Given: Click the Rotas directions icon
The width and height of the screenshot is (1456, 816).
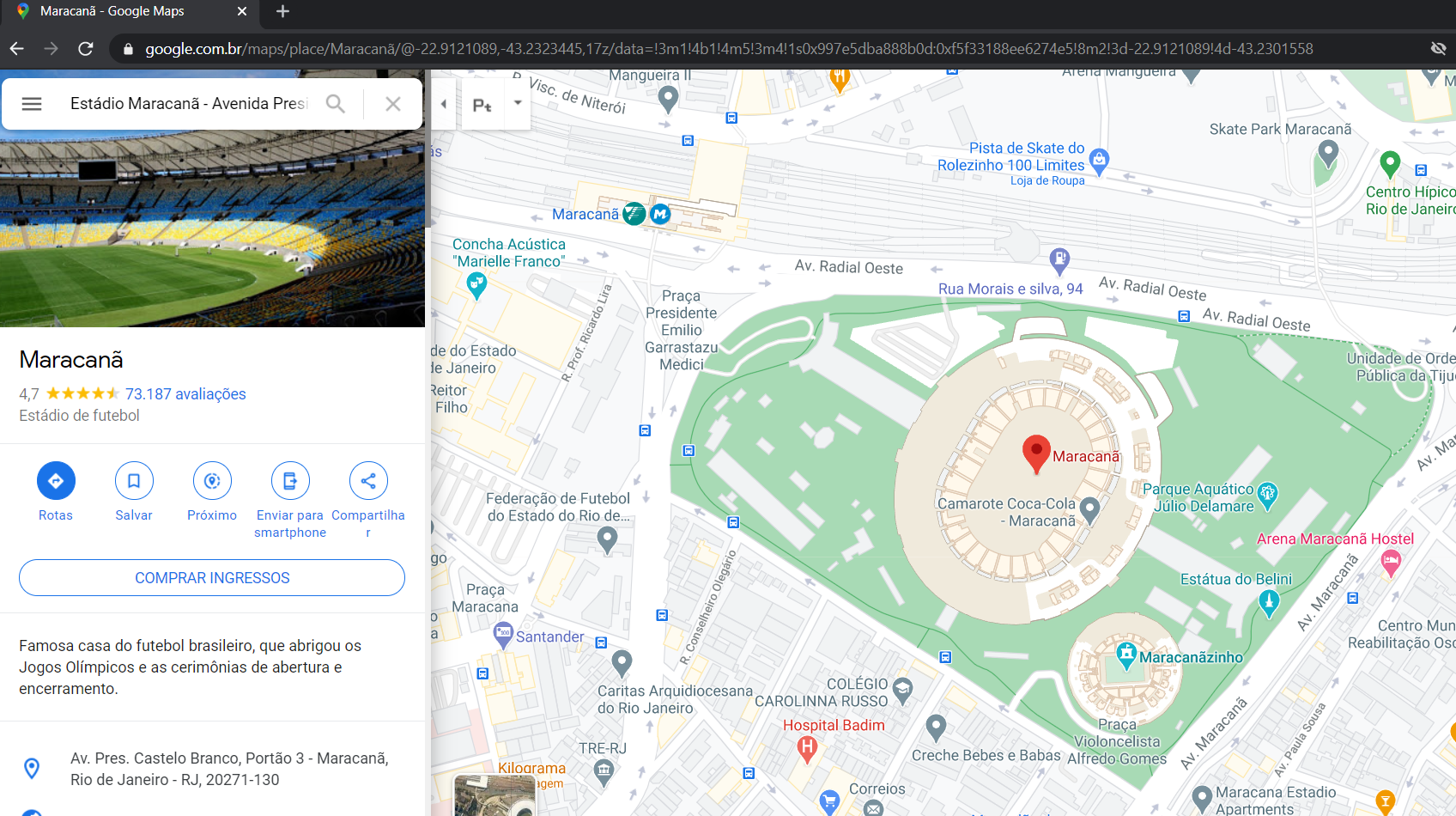Looking at the screenshot, I should [56, 481].
